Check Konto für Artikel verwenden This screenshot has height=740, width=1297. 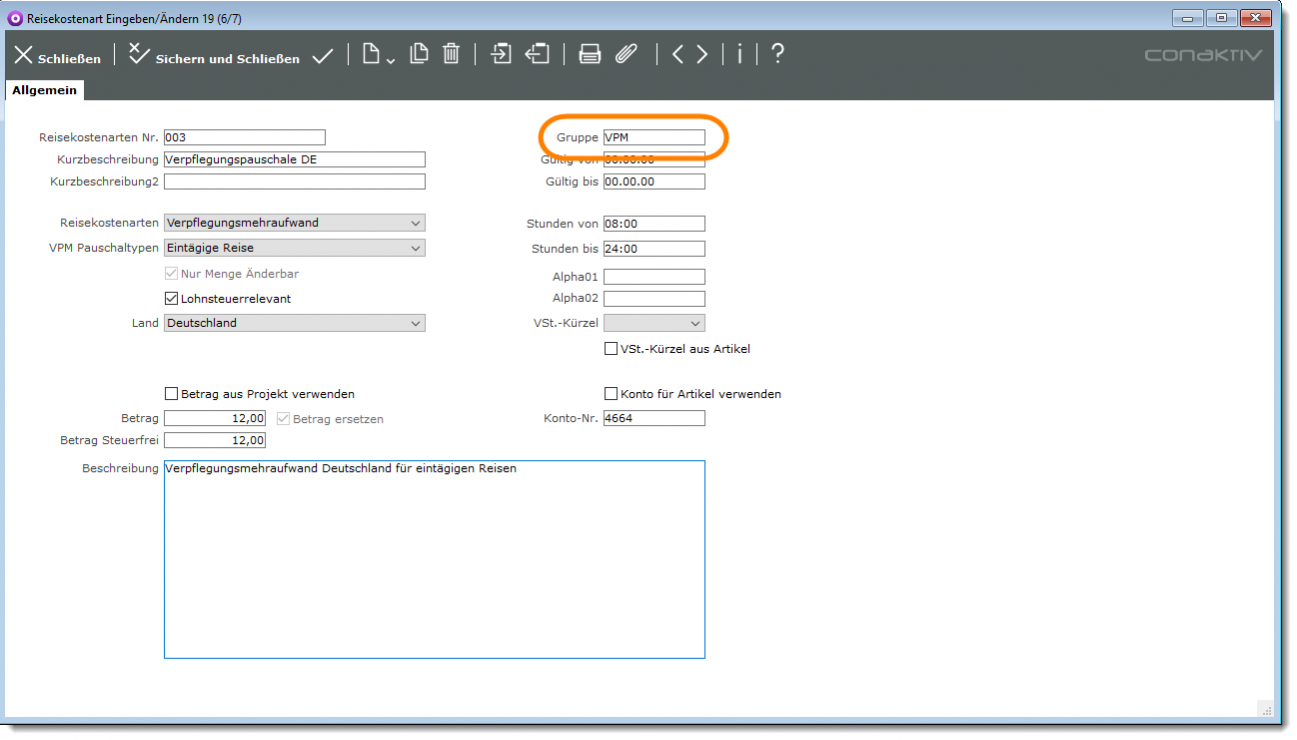point(611,394)
